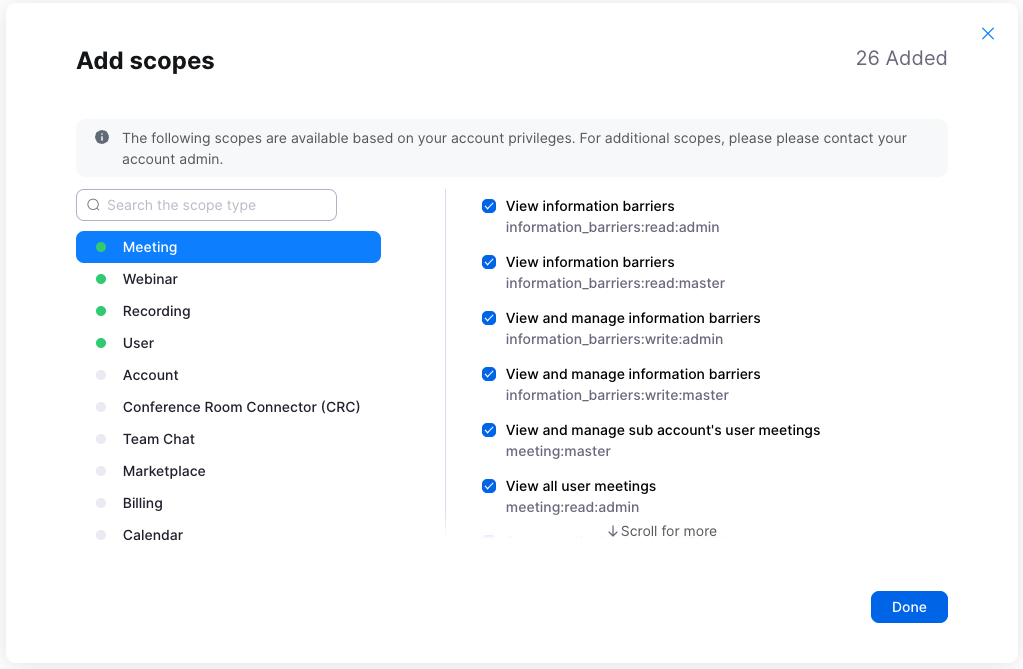Click the Search the scope type field
The image size is (1023, 669).
[x=218, y=205]
